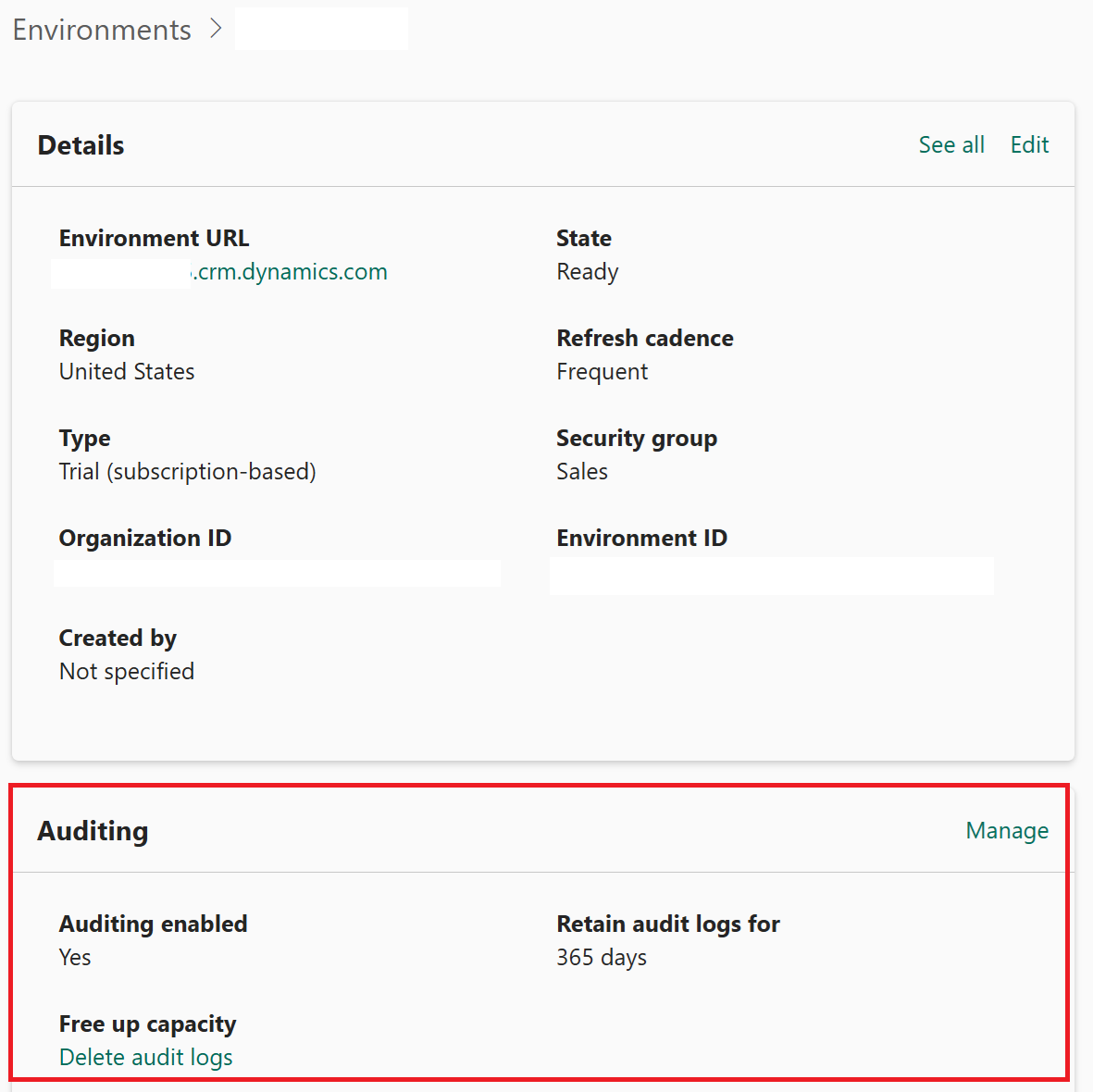Click the Free up capacity label

[x=148, y=1024]
